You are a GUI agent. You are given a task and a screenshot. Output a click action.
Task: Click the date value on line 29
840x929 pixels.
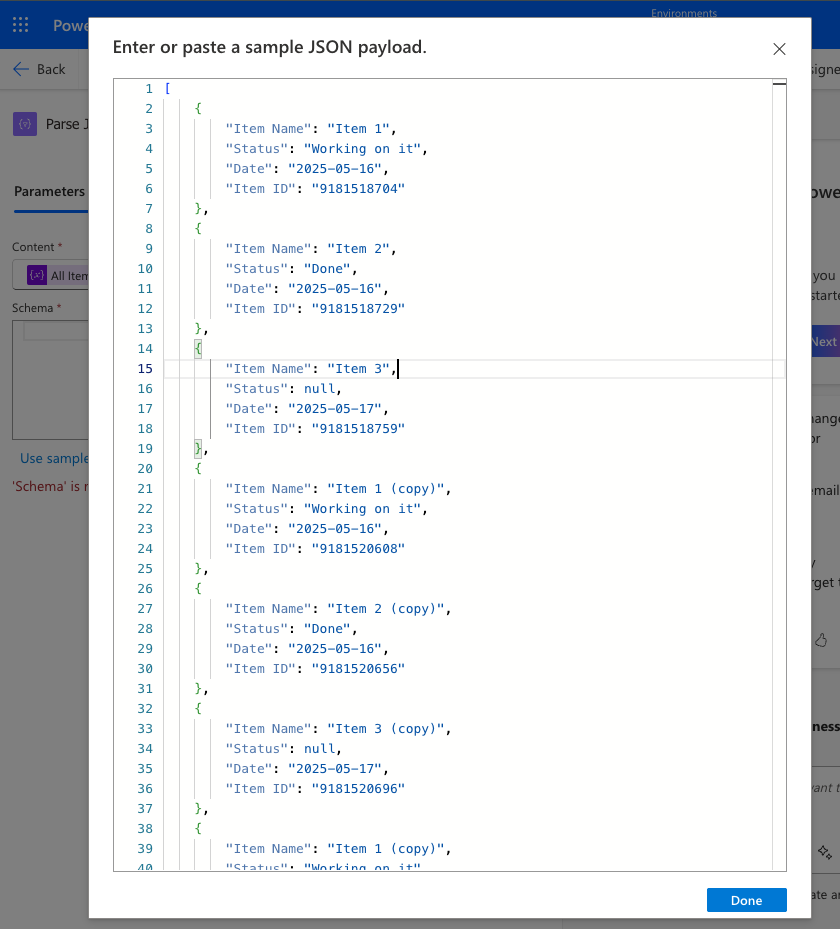[335, 649]
